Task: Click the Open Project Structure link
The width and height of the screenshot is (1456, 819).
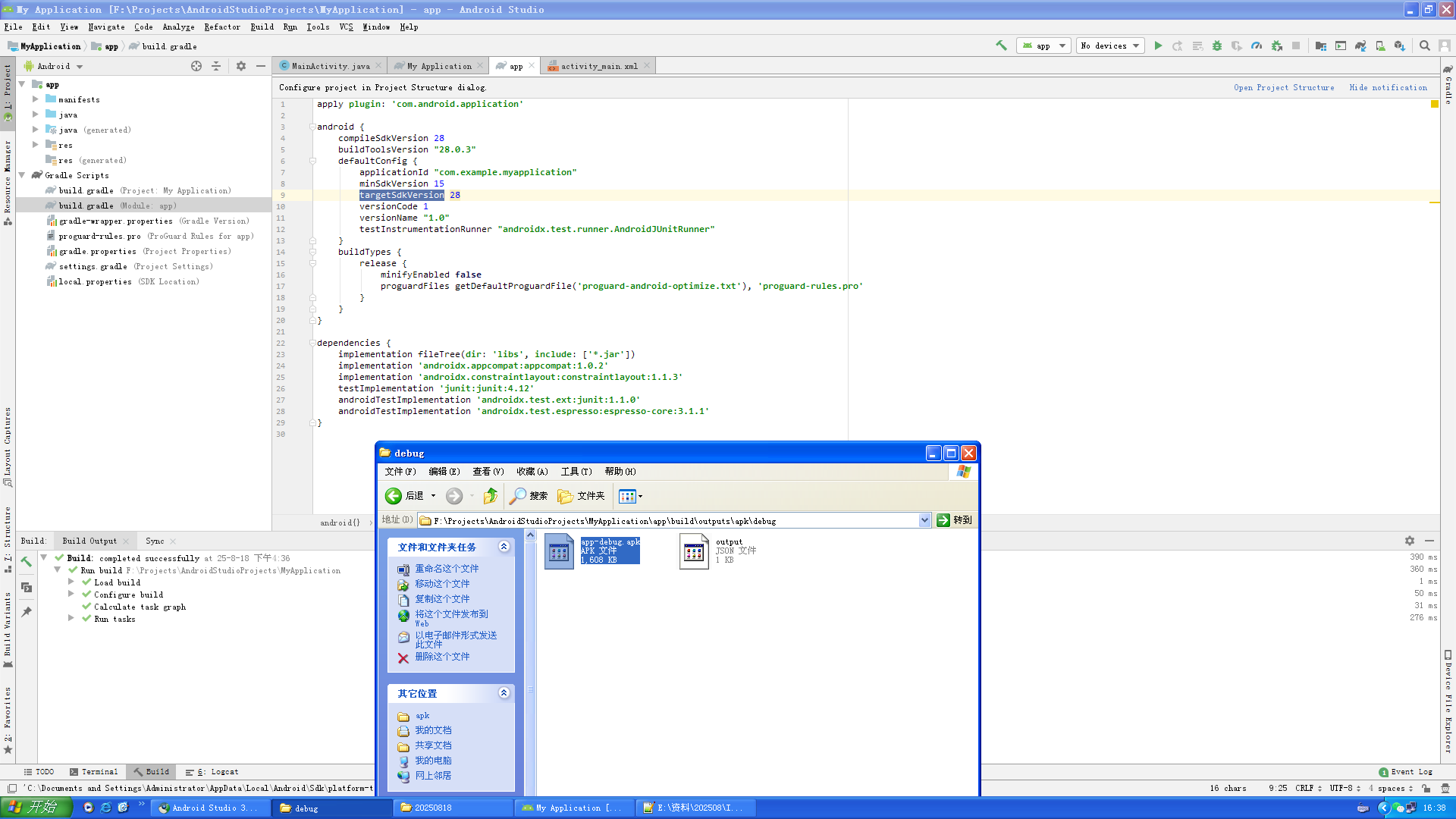Action: click(x=1284, y=87)
